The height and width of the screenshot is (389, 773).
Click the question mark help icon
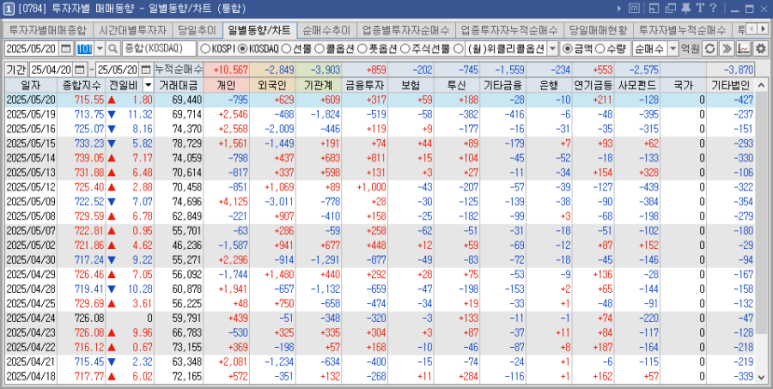pyautogui.click(x=713, y=8)
